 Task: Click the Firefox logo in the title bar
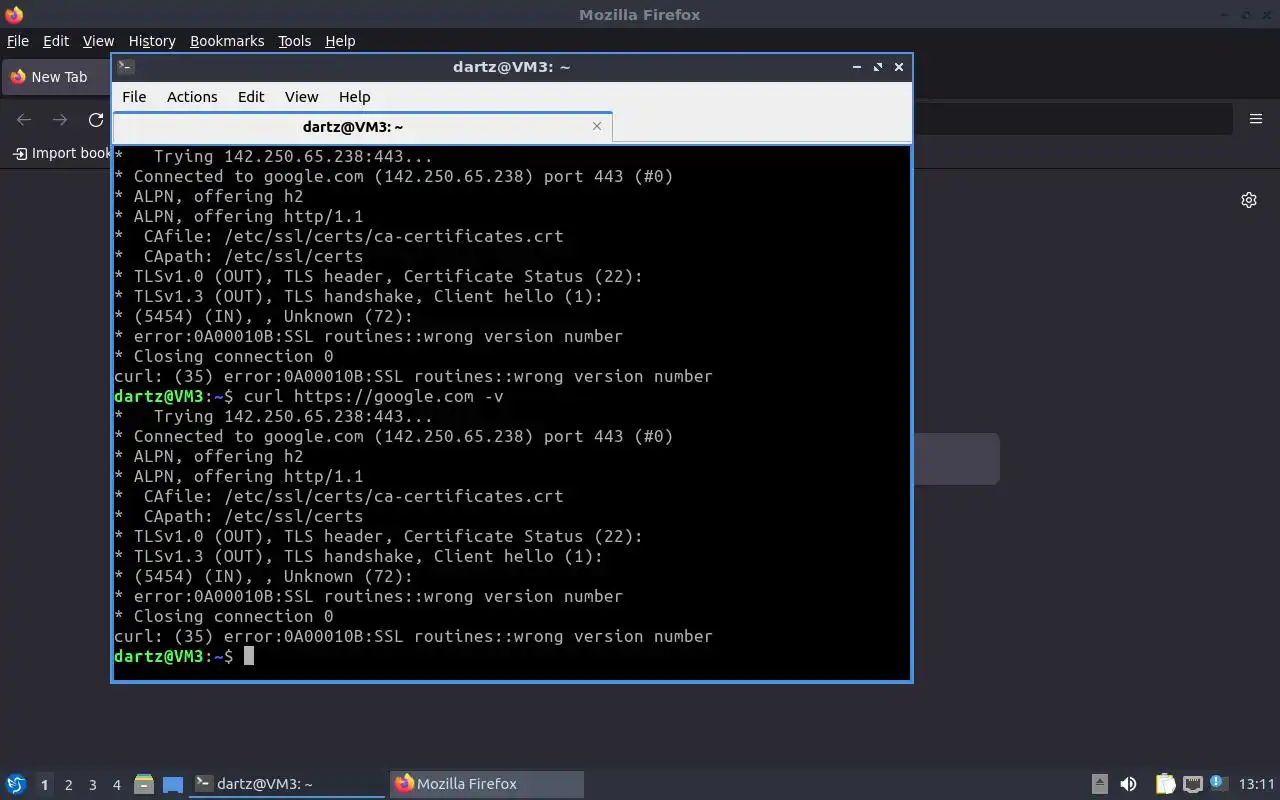pos(14,15)
